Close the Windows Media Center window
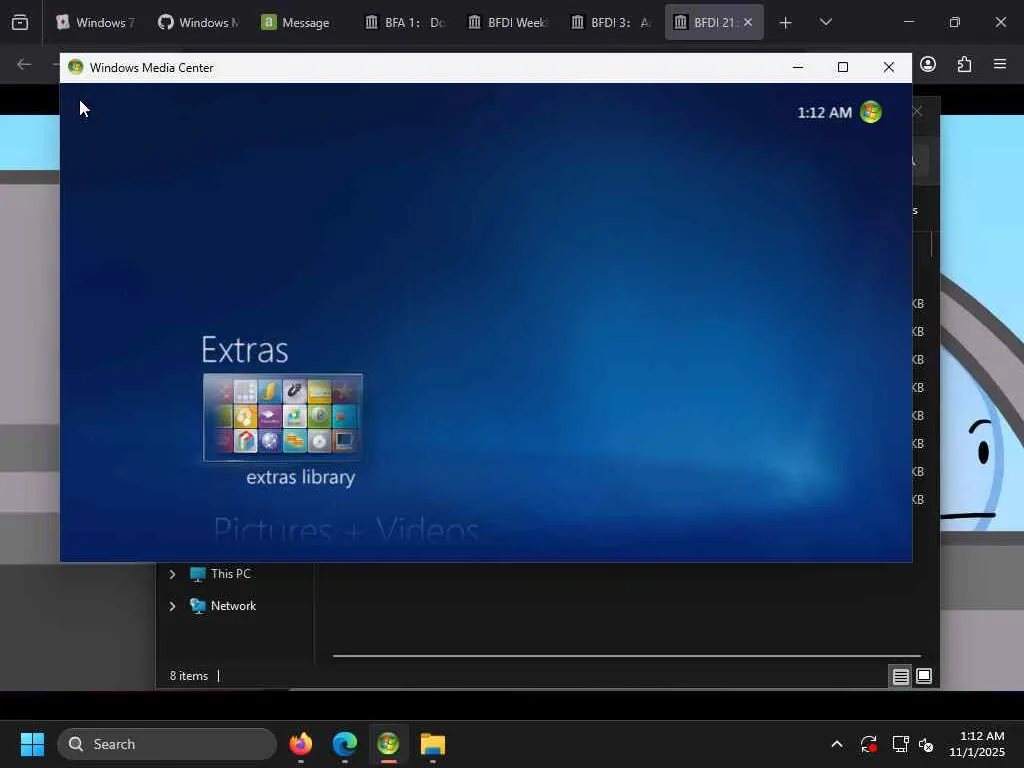This screenshot has height=768, width=1024. [x=889, y=67]
